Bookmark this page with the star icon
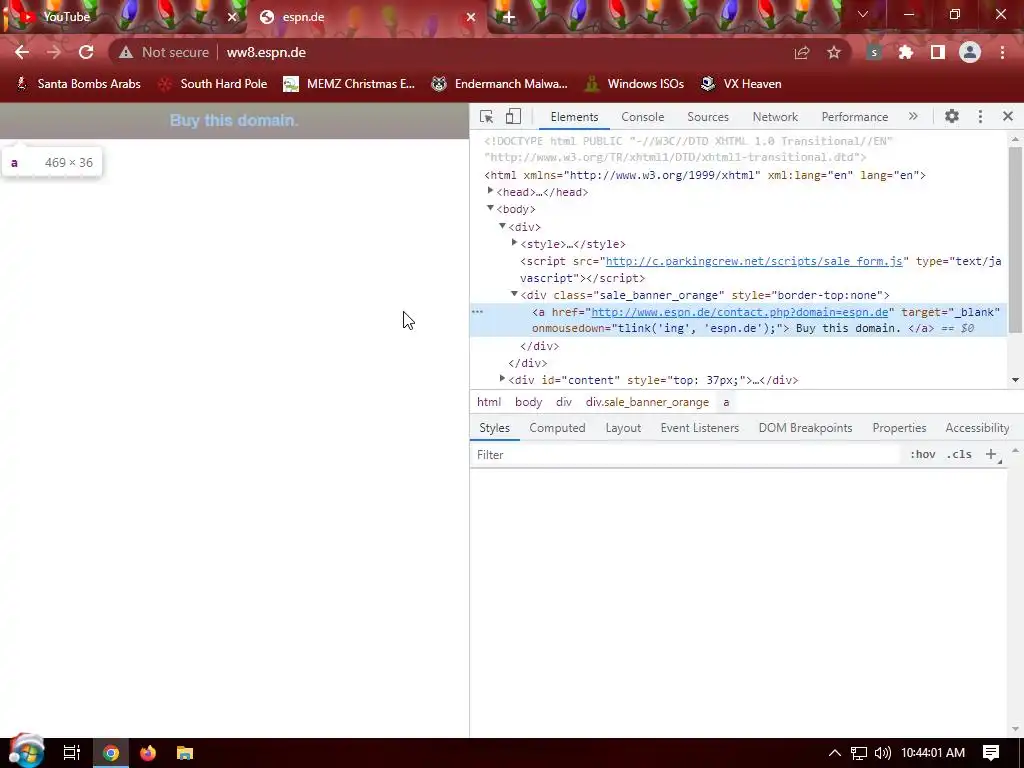Image resolution: width=1024 pixels, height=768 pixels. [x=834, y=52]
